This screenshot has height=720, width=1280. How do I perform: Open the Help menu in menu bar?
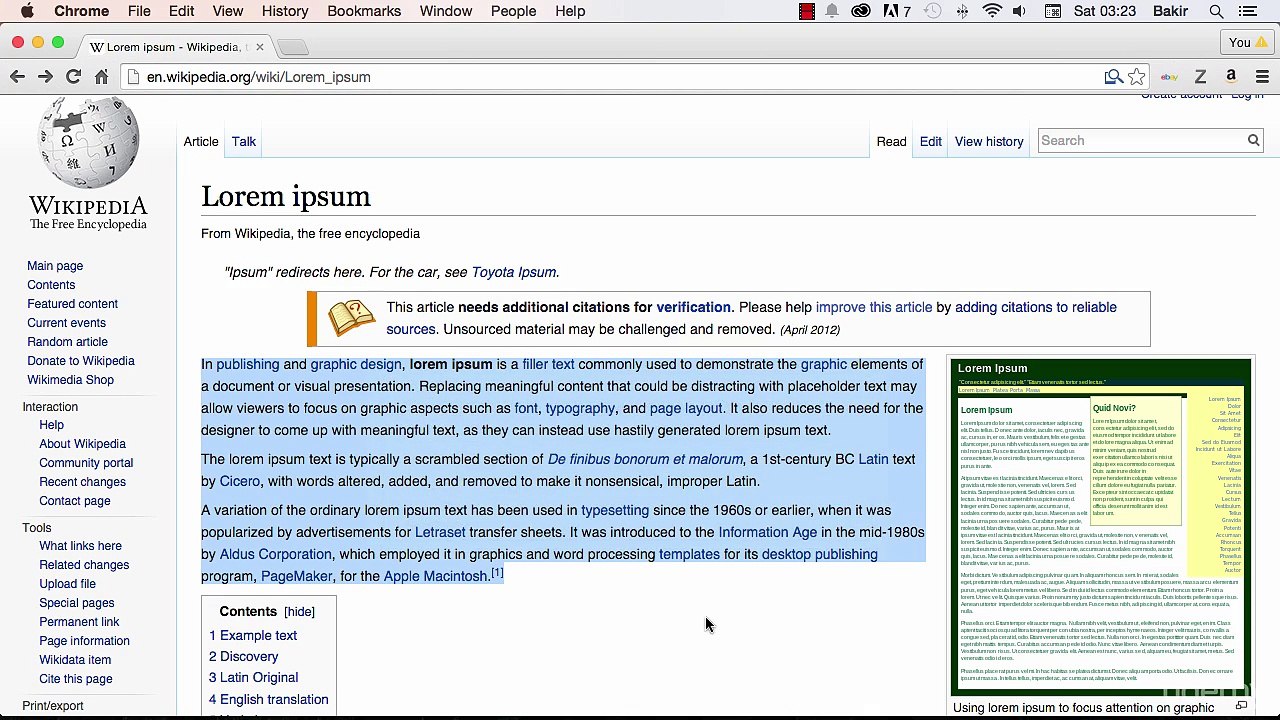pos(570,11)
